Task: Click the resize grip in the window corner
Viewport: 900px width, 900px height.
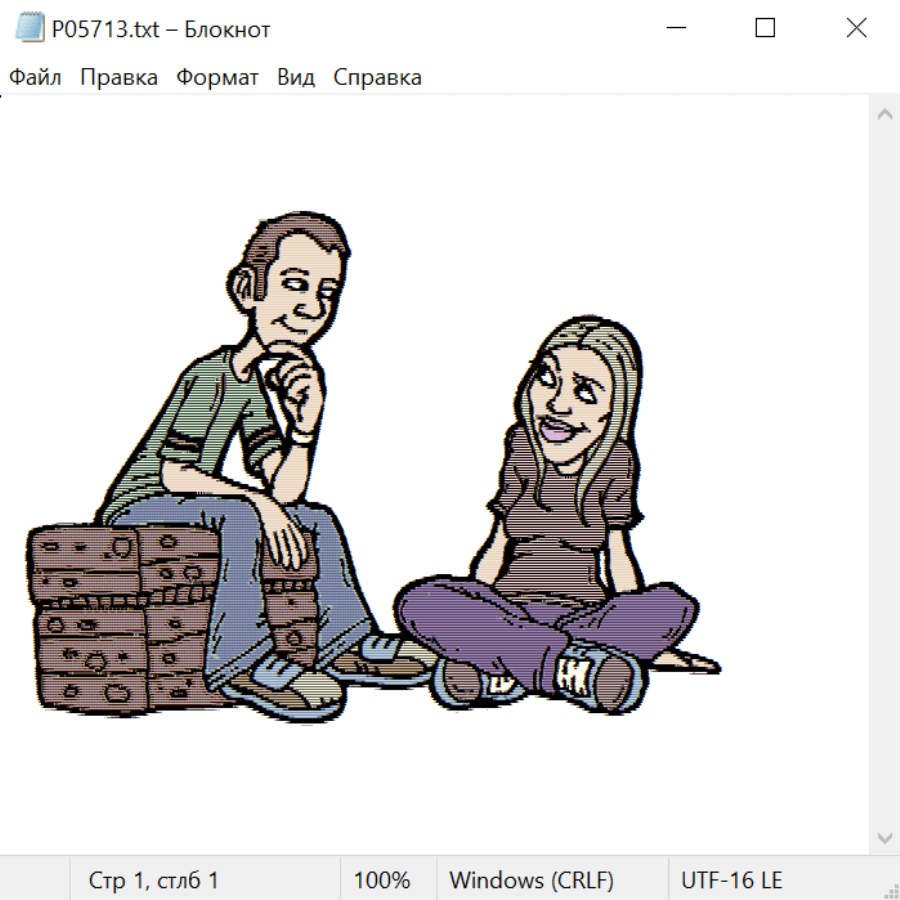Action: (x=890, y=890)
